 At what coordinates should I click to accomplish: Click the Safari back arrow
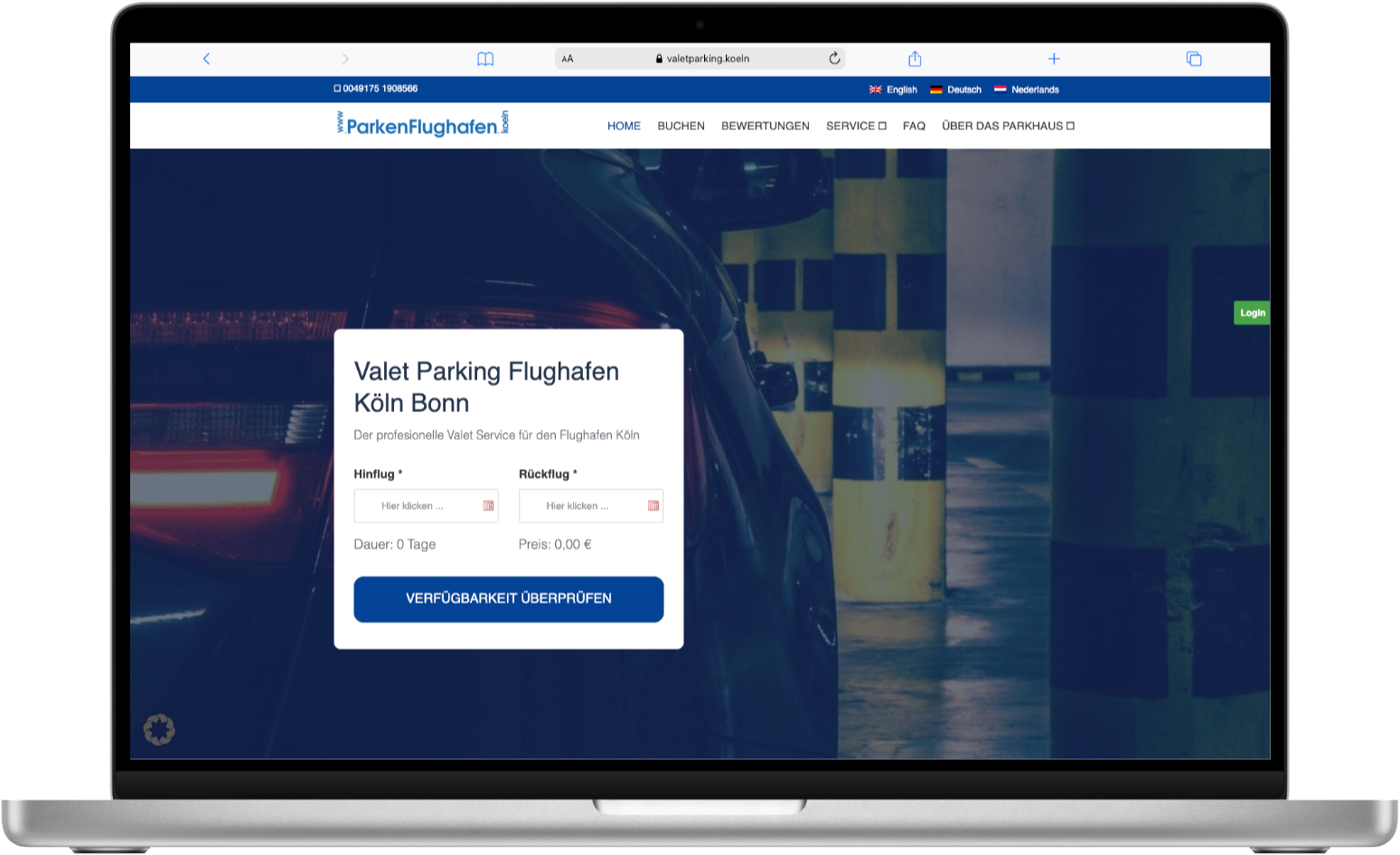click(206, 59)
